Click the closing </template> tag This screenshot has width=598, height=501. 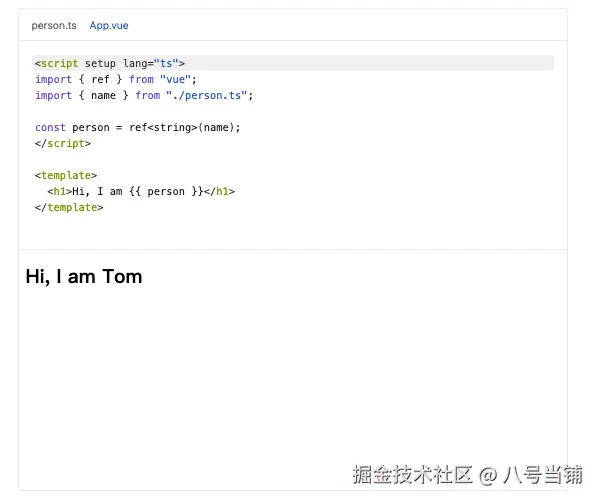[69, 207]
